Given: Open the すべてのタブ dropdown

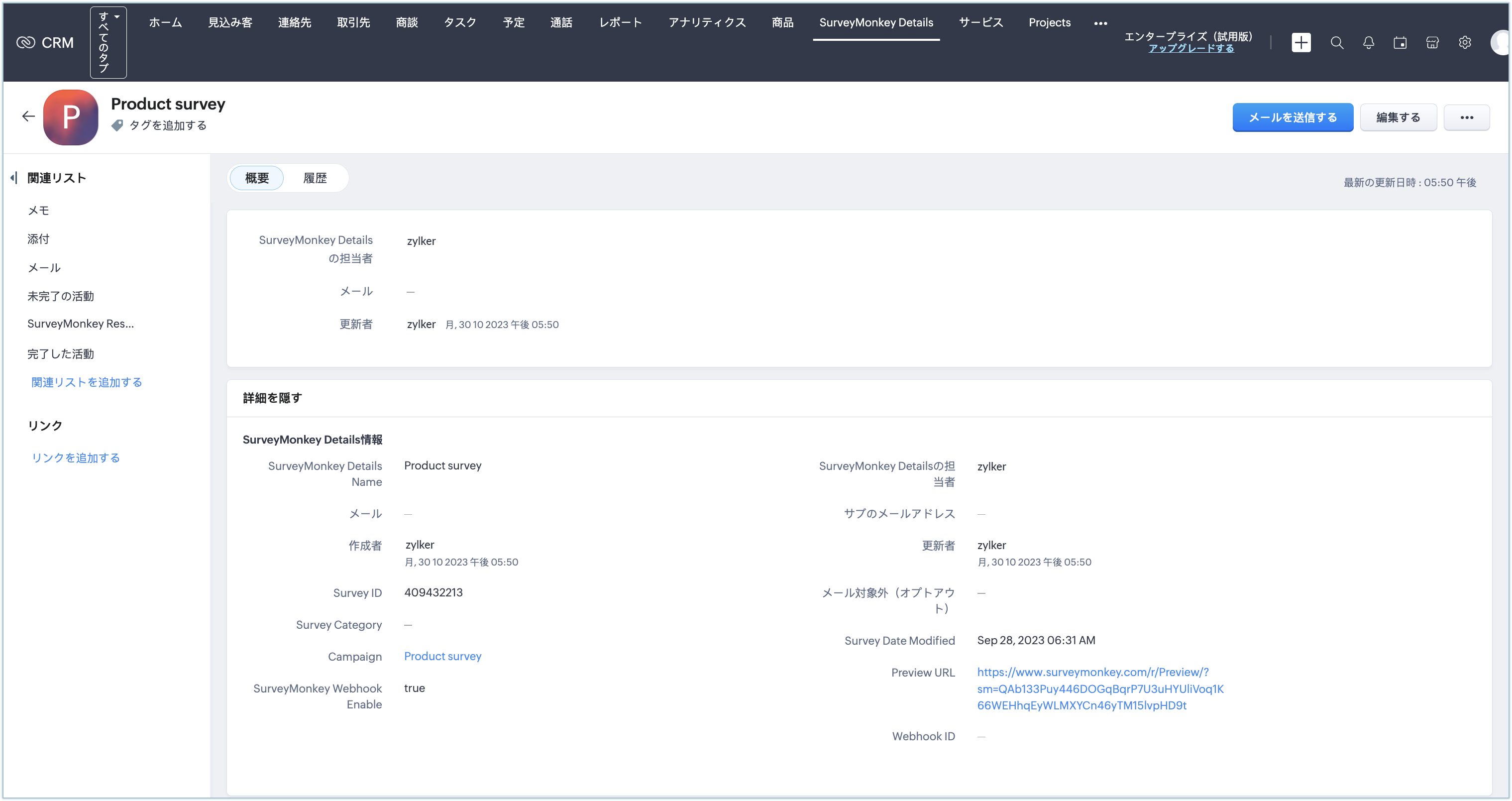Looking at the screenshot, I should click(x=108, y=42).
